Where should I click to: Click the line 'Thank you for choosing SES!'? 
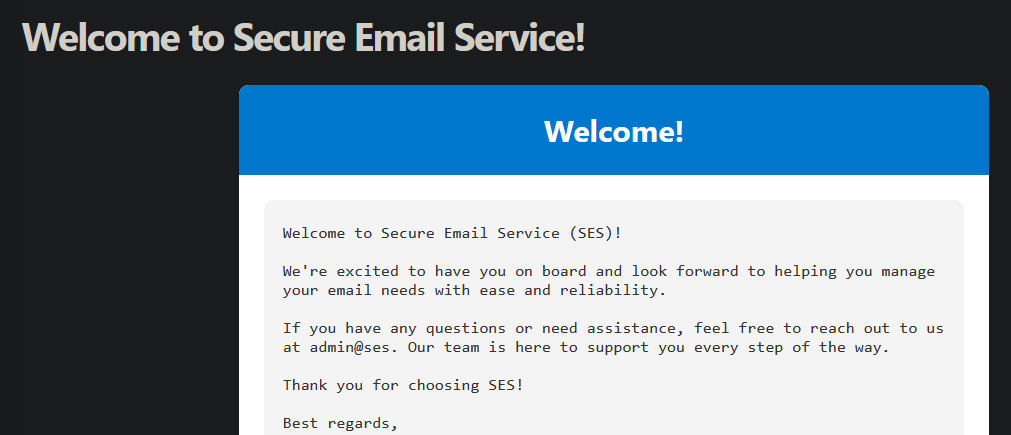(402, 385)
